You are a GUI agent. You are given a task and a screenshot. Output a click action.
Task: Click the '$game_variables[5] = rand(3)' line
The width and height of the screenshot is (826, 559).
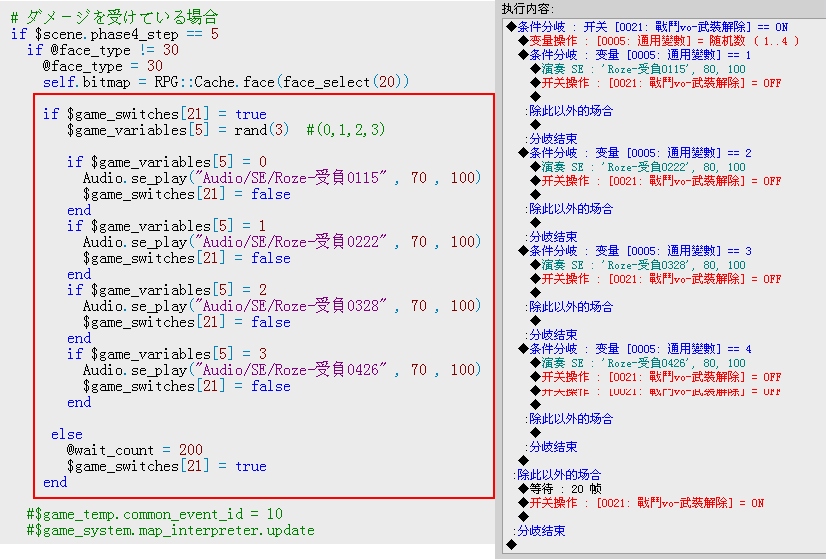226,130
